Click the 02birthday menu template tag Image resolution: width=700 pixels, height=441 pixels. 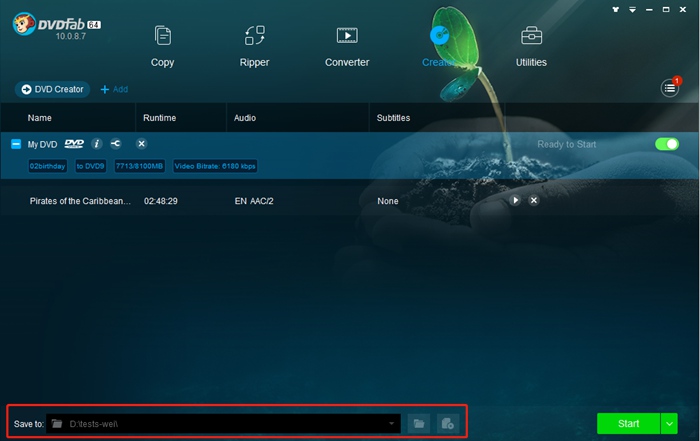click(x=47, y=166)
